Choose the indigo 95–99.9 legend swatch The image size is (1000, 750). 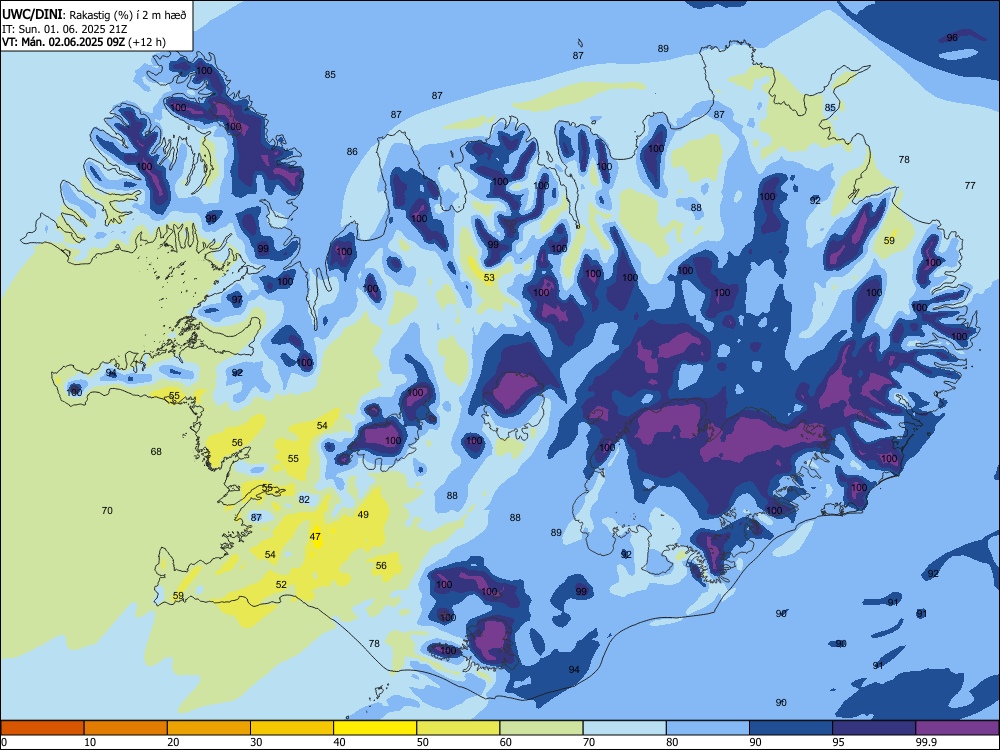(874, 728)
